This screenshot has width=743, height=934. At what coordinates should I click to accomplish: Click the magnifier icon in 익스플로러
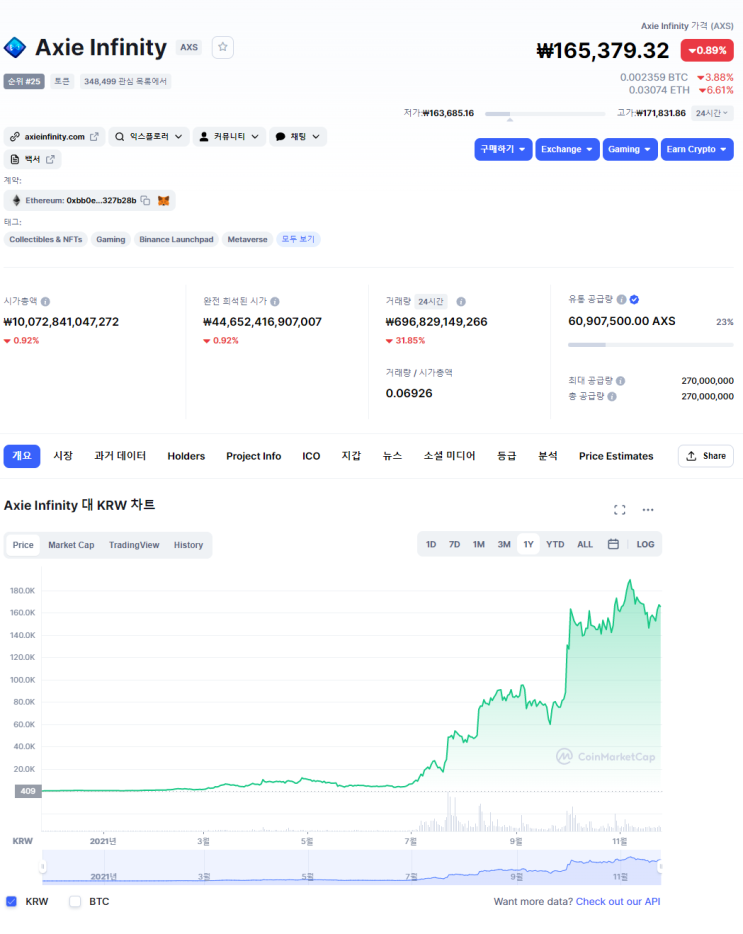click(120, 136)
